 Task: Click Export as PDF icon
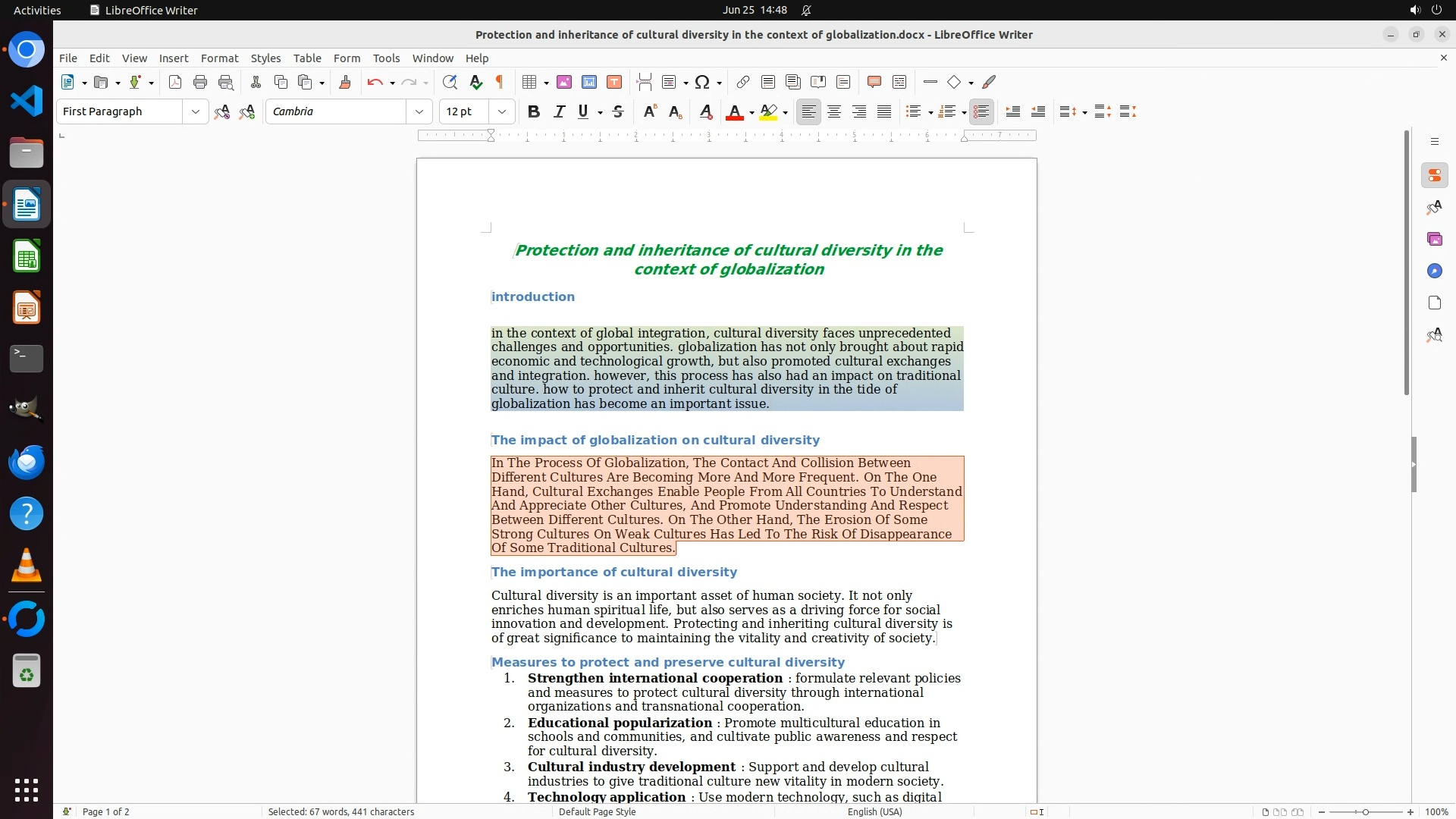click(x=175, y=82)
